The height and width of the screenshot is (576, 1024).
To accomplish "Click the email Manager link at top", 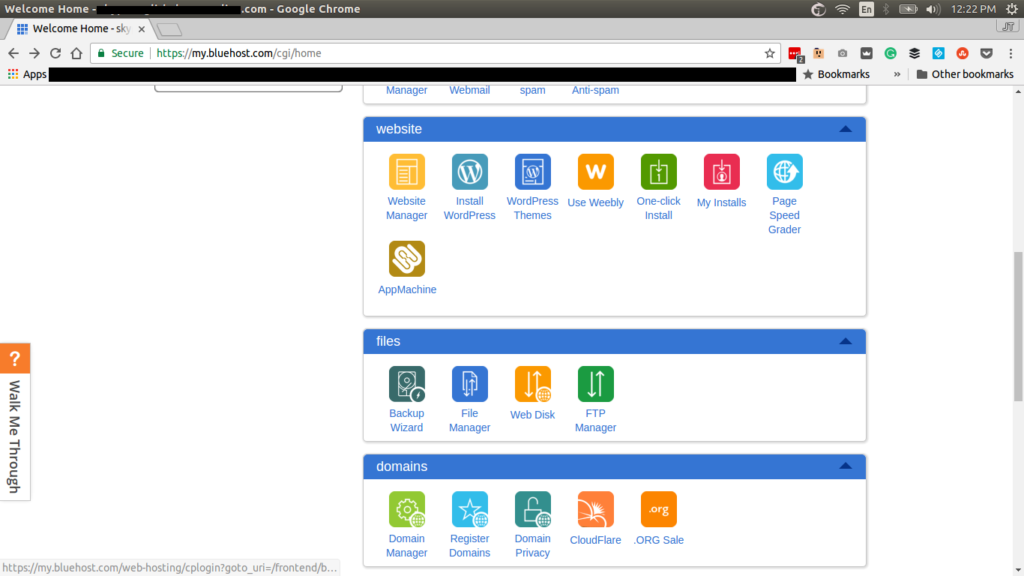I will coord(406,90).
